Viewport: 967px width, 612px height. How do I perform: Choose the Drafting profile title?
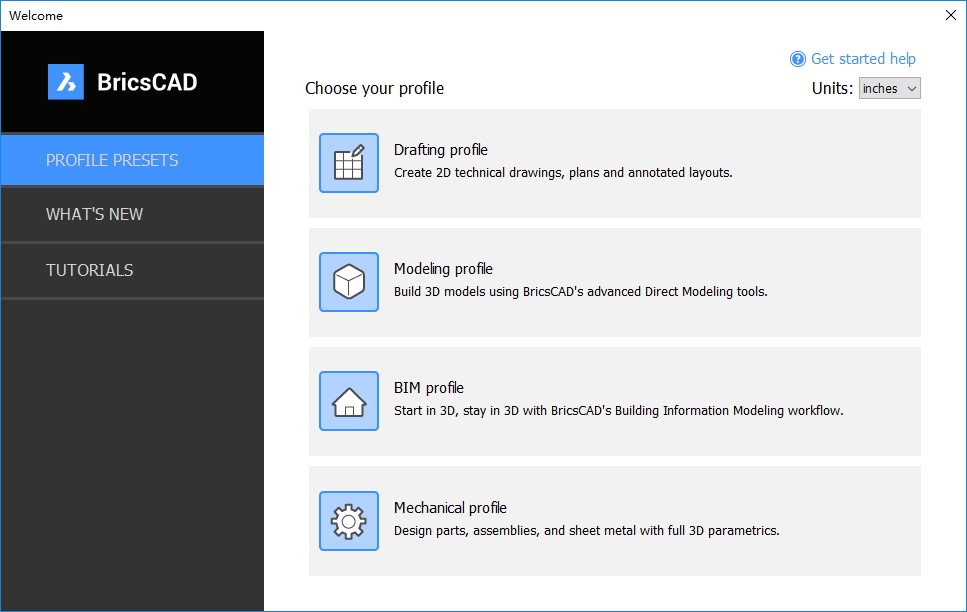(440, 150)
